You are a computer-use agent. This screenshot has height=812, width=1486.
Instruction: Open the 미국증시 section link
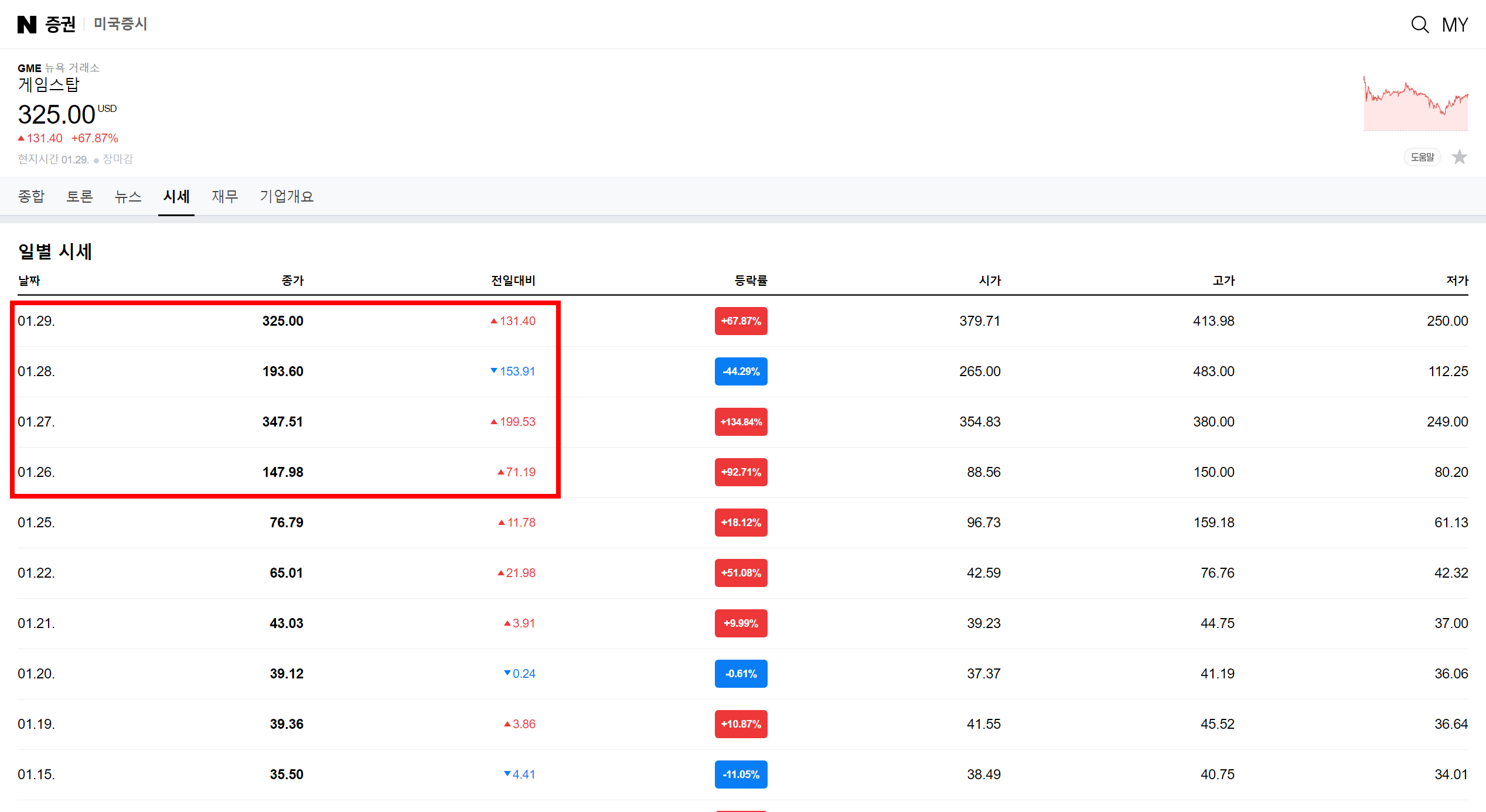120,24
